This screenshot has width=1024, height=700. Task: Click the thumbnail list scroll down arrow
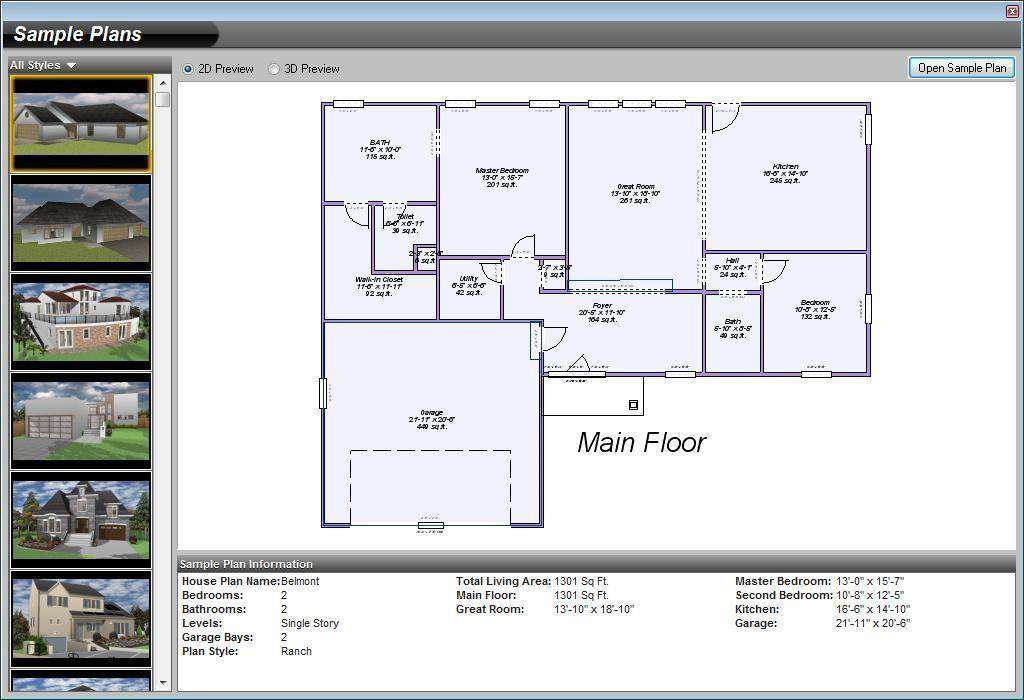click(x=163, y=683)
